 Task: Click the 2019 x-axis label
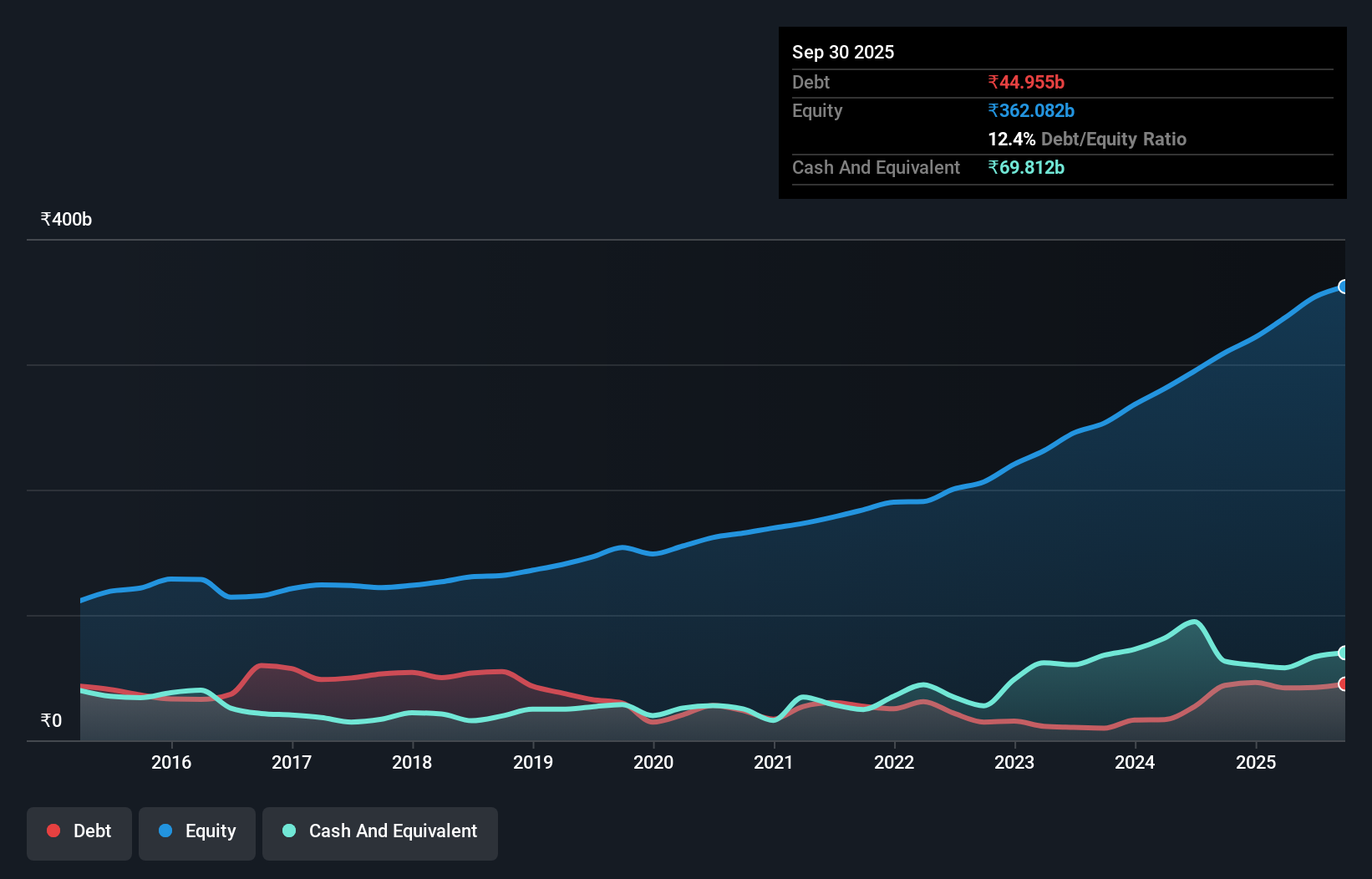(533, 762)
